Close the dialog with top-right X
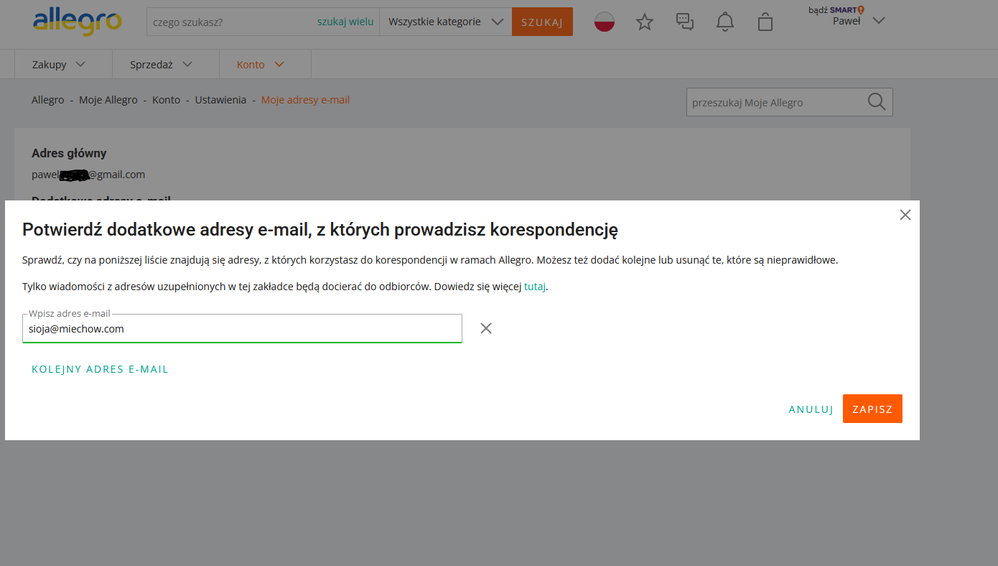This screenshot has height=566, width=998. pos(905,215)
